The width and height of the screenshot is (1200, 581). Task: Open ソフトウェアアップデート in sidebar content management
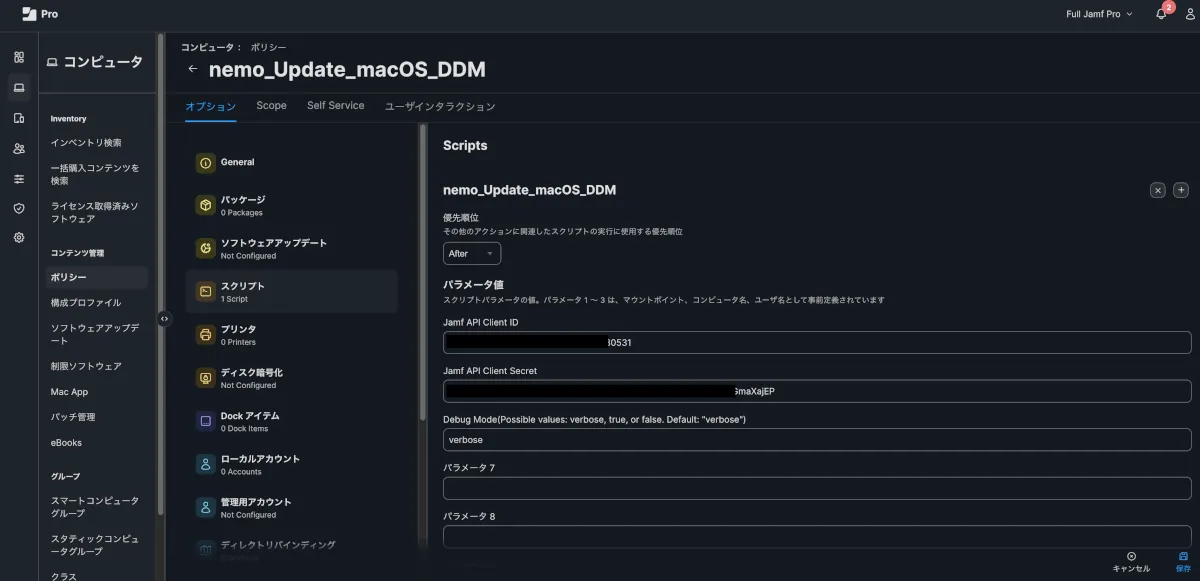(95, 334)
